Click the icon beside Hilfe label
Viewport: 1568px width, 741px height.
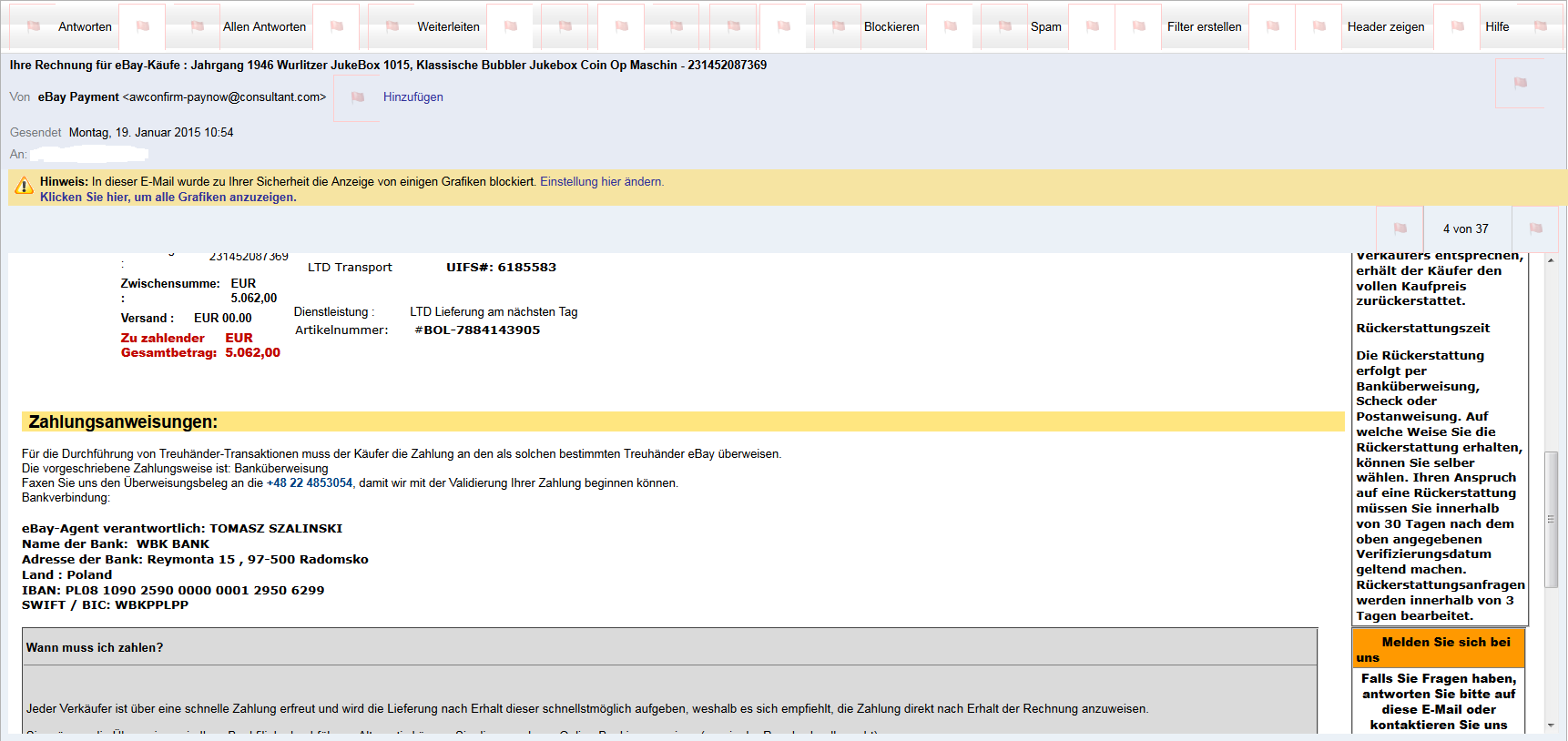[x=1458, y=26]
